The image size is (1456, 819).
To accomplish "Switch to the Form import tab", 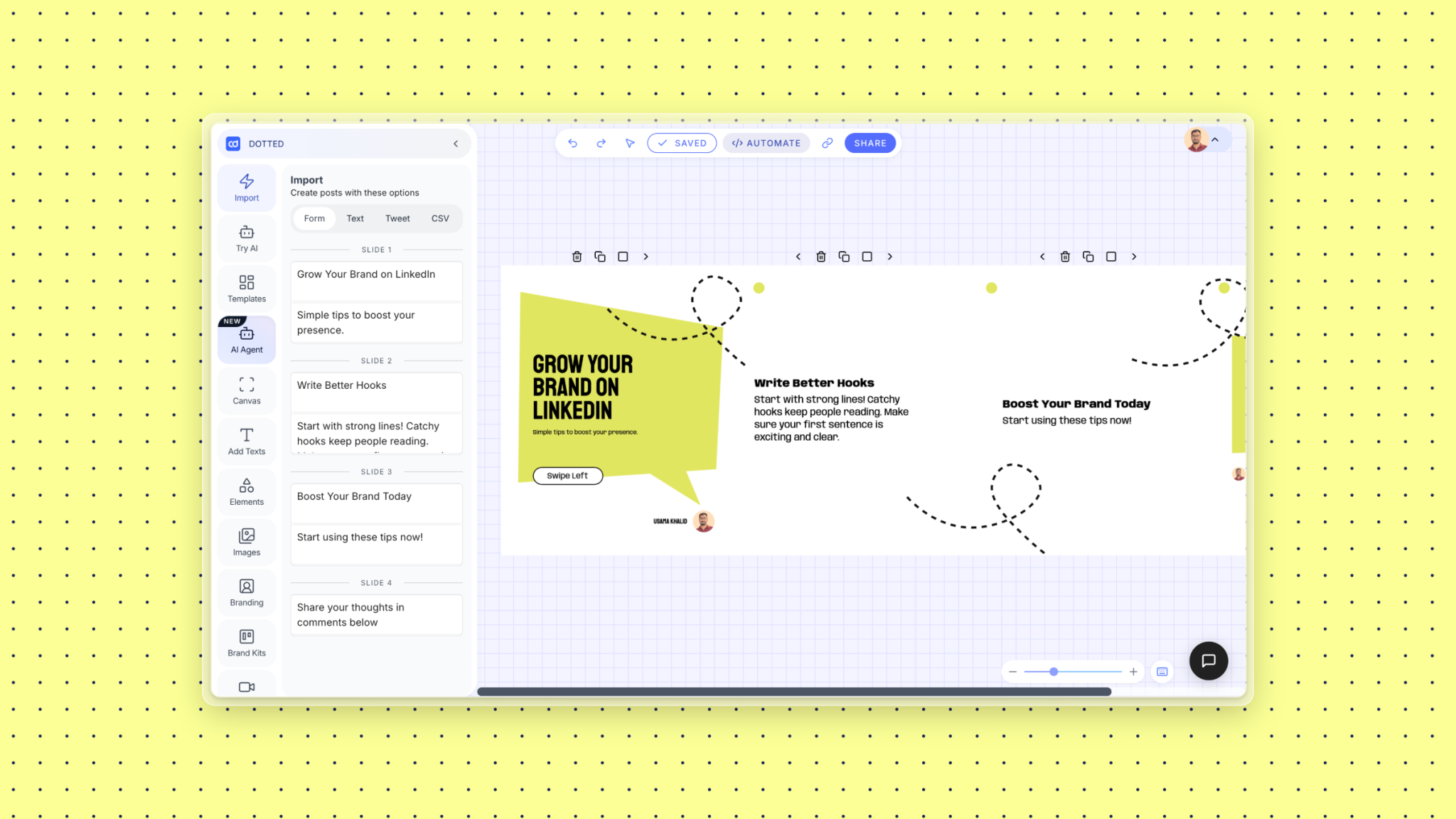I will point(314,218).
